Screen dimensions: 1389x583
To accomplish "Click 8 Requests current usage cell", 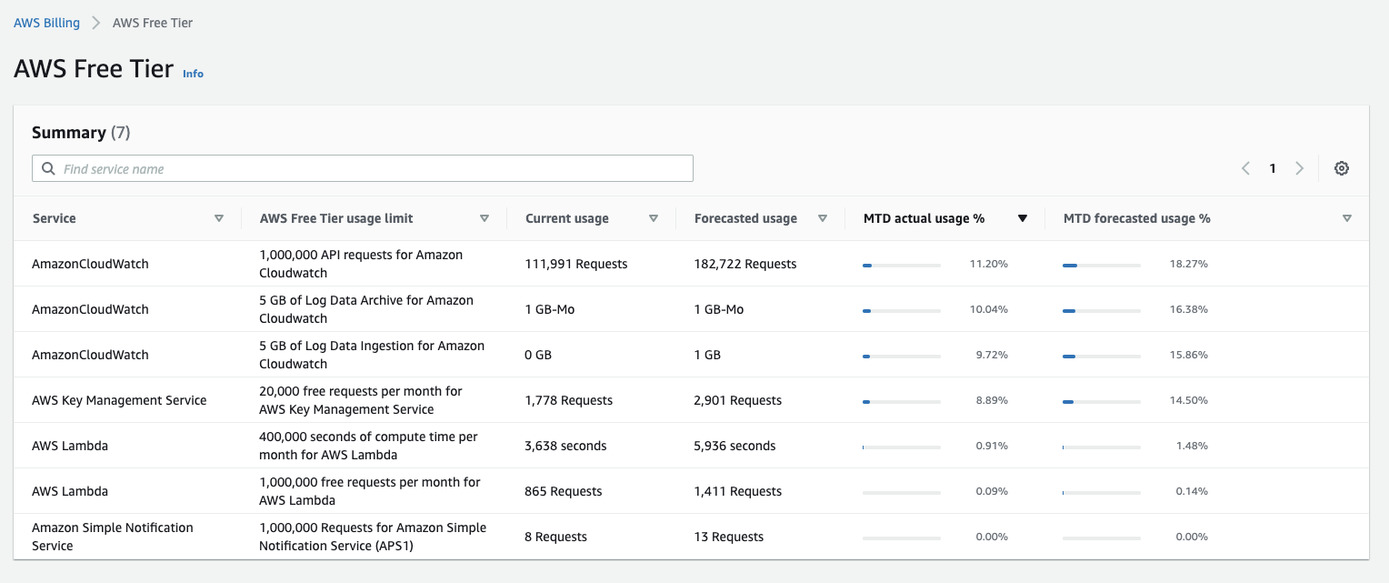I will tap(556, 537).
